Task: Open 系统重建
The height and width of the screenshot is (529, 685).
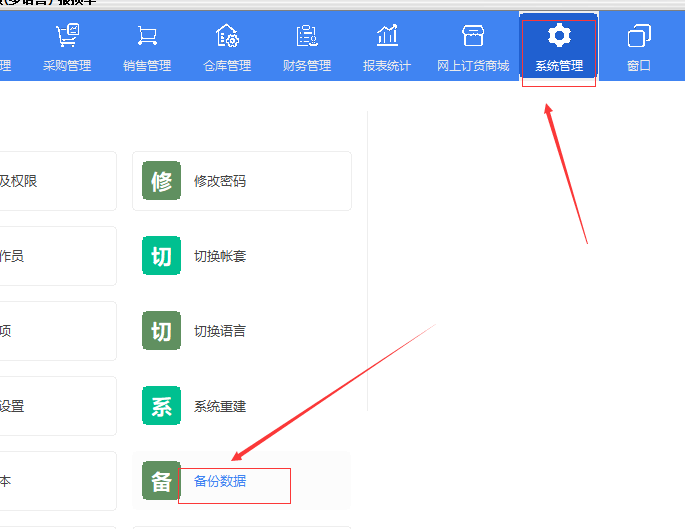Action: click(x=220, y=406)
